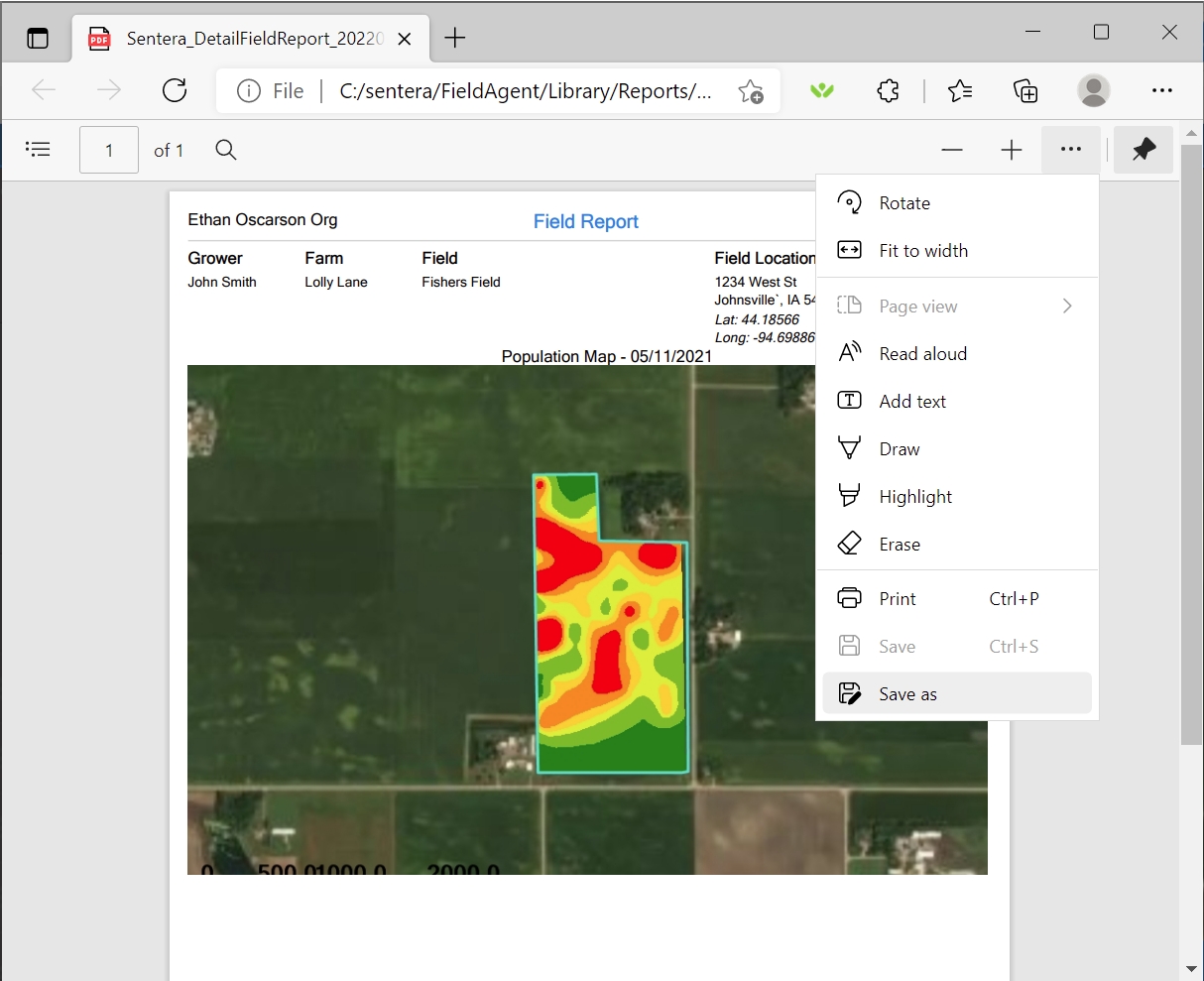Refresh the page with reload icon
This screenshot has height=981, width=1204.
[x=175, y=91]
